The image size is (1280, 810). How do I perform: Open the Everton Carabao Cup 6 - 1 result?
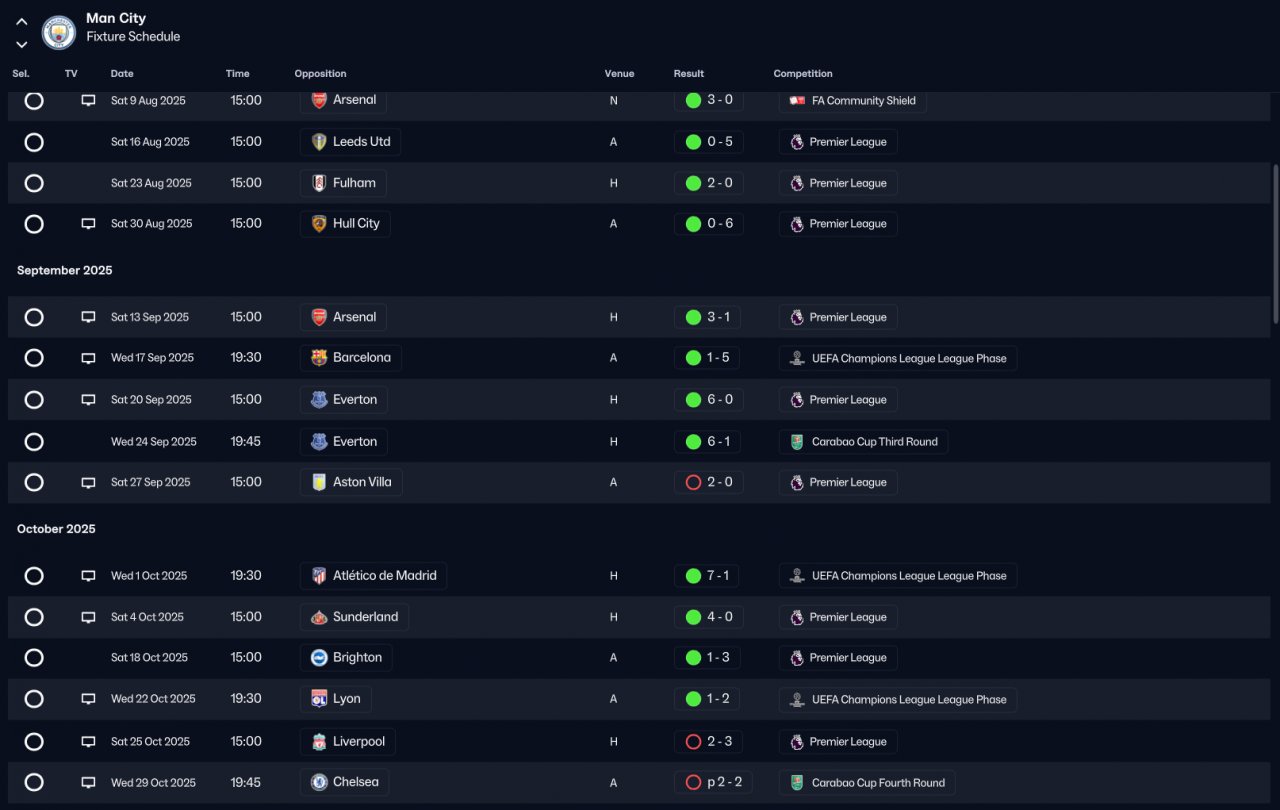(x=708, y=441)
